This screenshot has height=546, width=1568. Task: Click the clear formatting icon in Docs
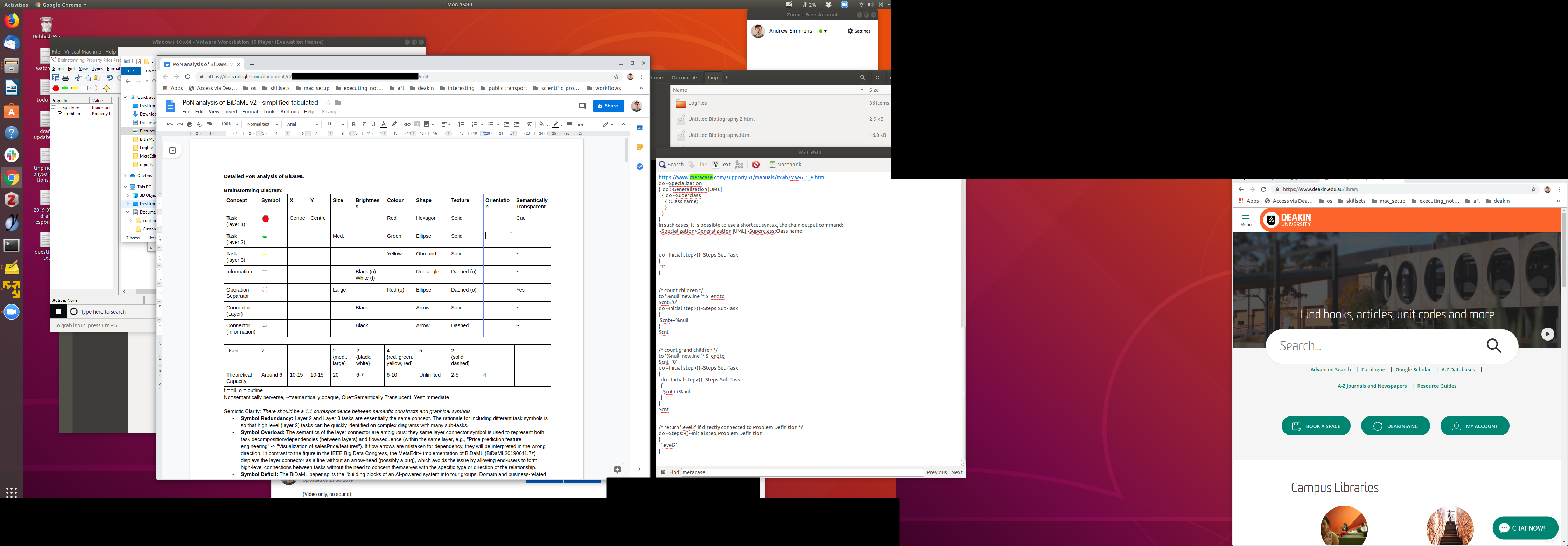point(529,124)
